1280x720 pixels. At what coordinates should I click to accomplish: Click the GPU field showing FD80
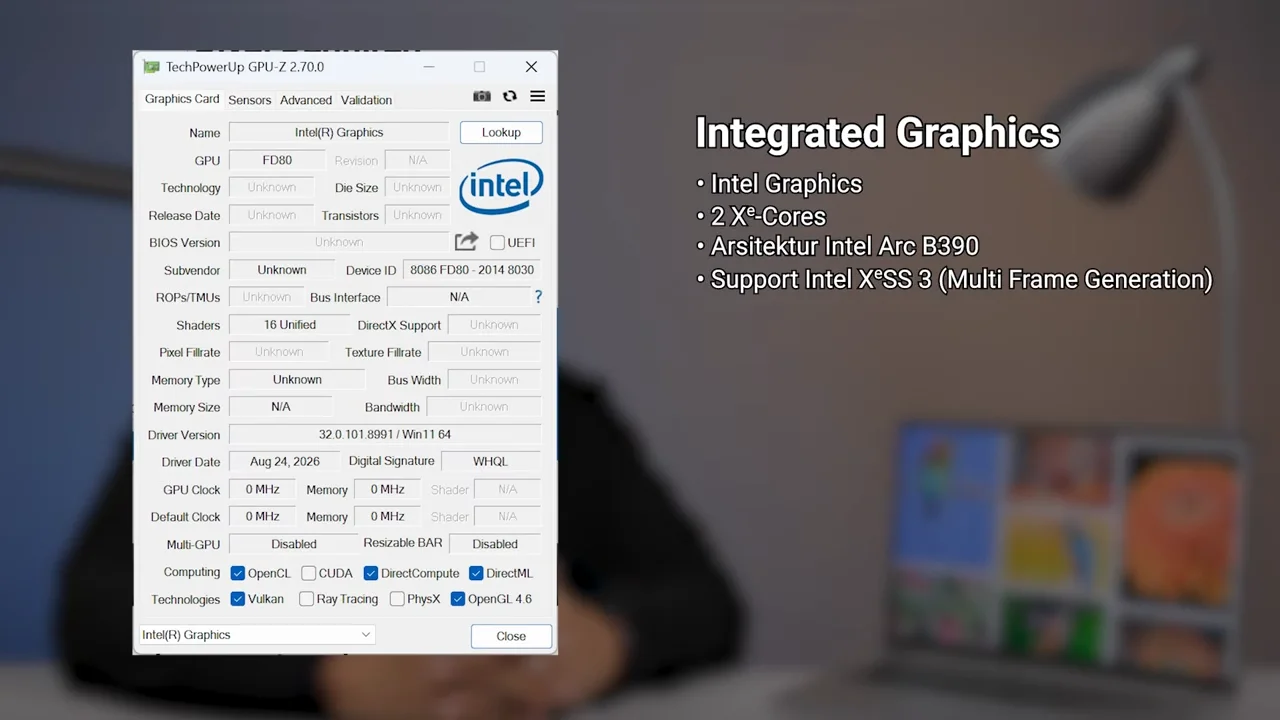(277, 160)
